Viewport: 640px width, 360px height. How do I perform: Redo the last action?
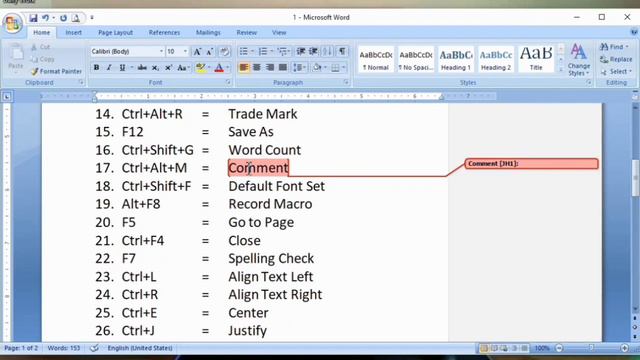(63, 18)
